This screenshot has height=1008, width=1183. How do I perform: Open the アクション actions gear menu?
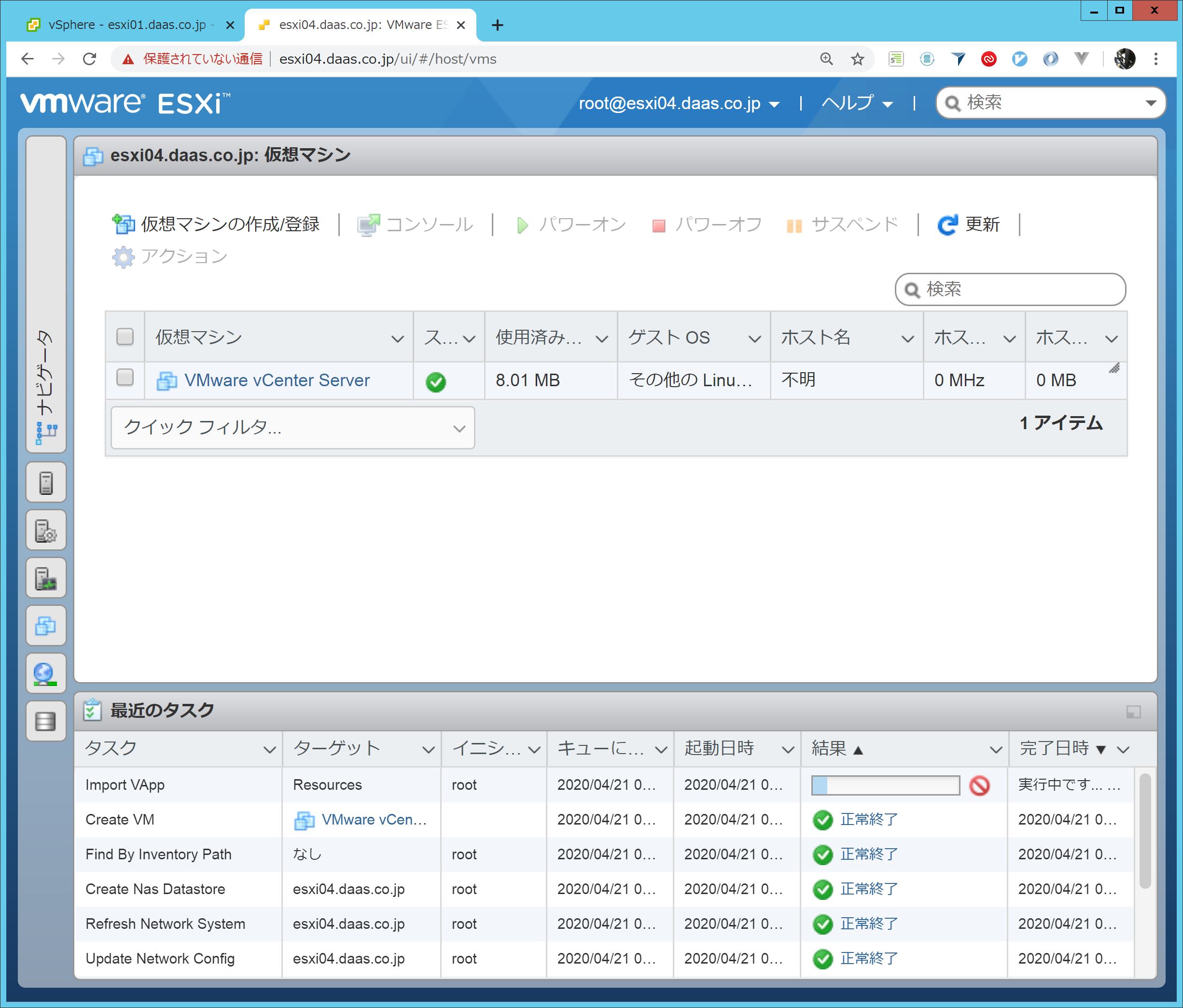169,256
